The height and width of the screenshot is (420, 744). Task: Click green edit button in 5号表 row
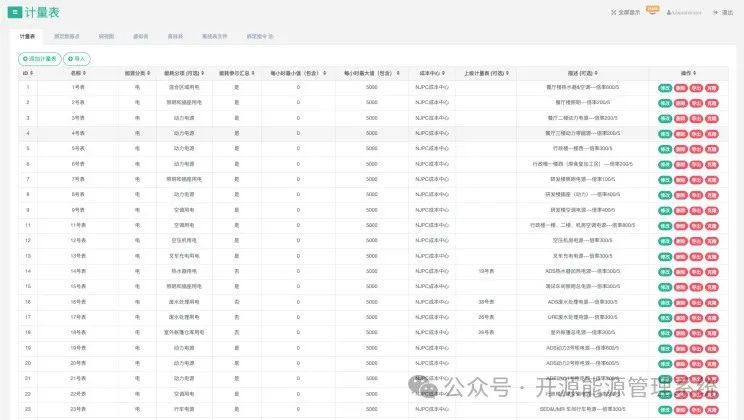665,149
